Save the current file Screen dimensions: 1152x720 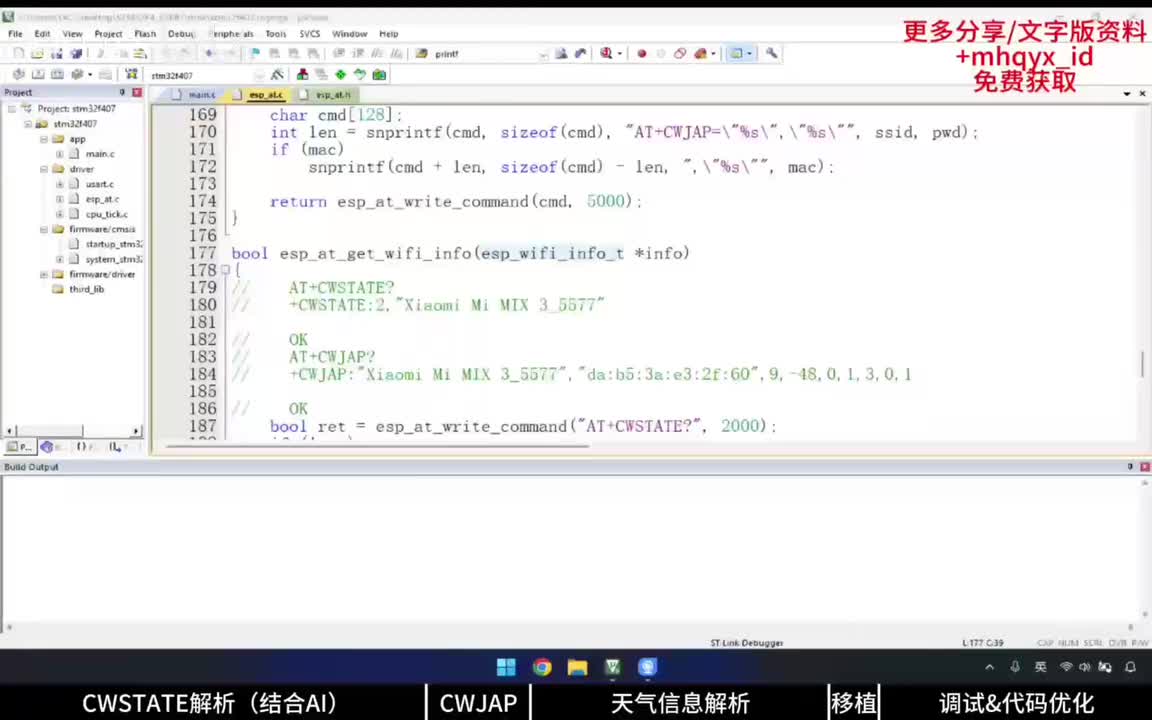point(57,54)
